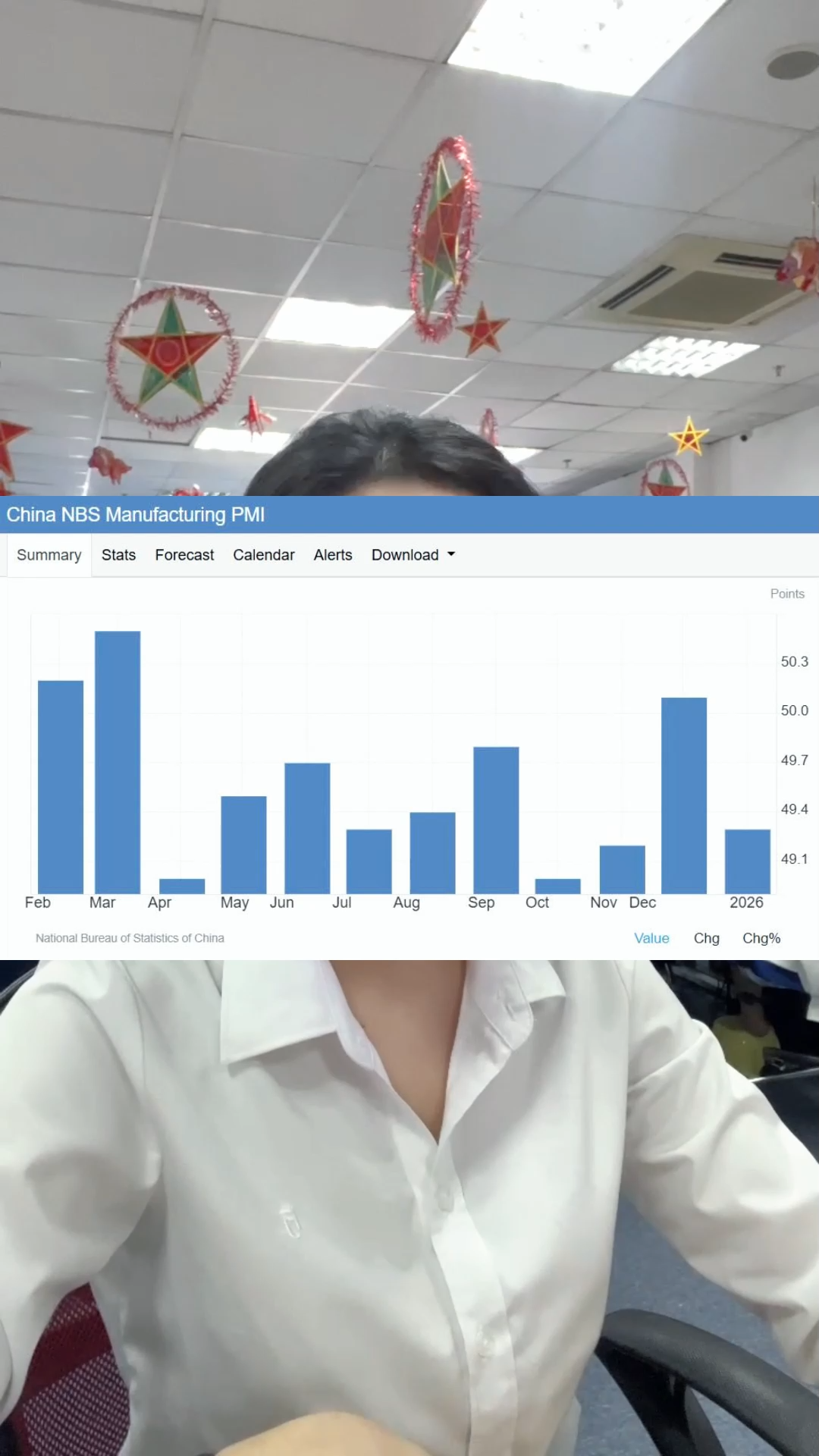This screenshot has height=1456, width=819.
Task: Click the Aug PMI bar
Action: (x=433, y=853)
